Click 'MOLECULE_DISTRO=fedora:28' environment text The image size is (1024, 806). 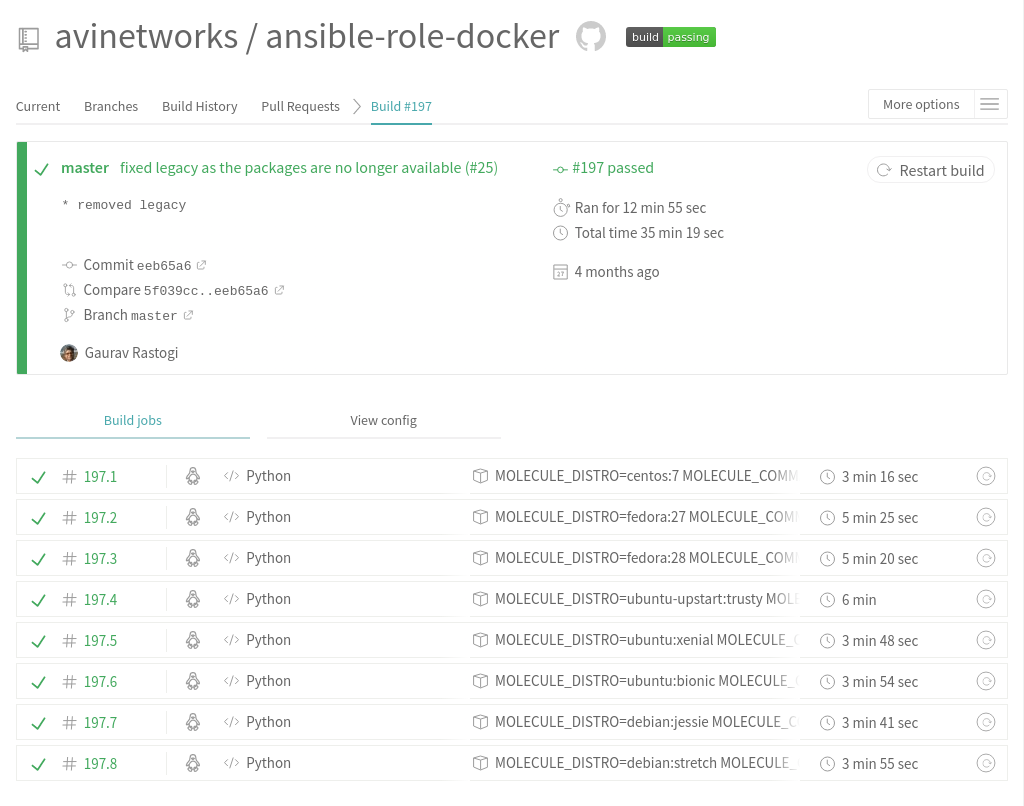click(x=590, y=558)
